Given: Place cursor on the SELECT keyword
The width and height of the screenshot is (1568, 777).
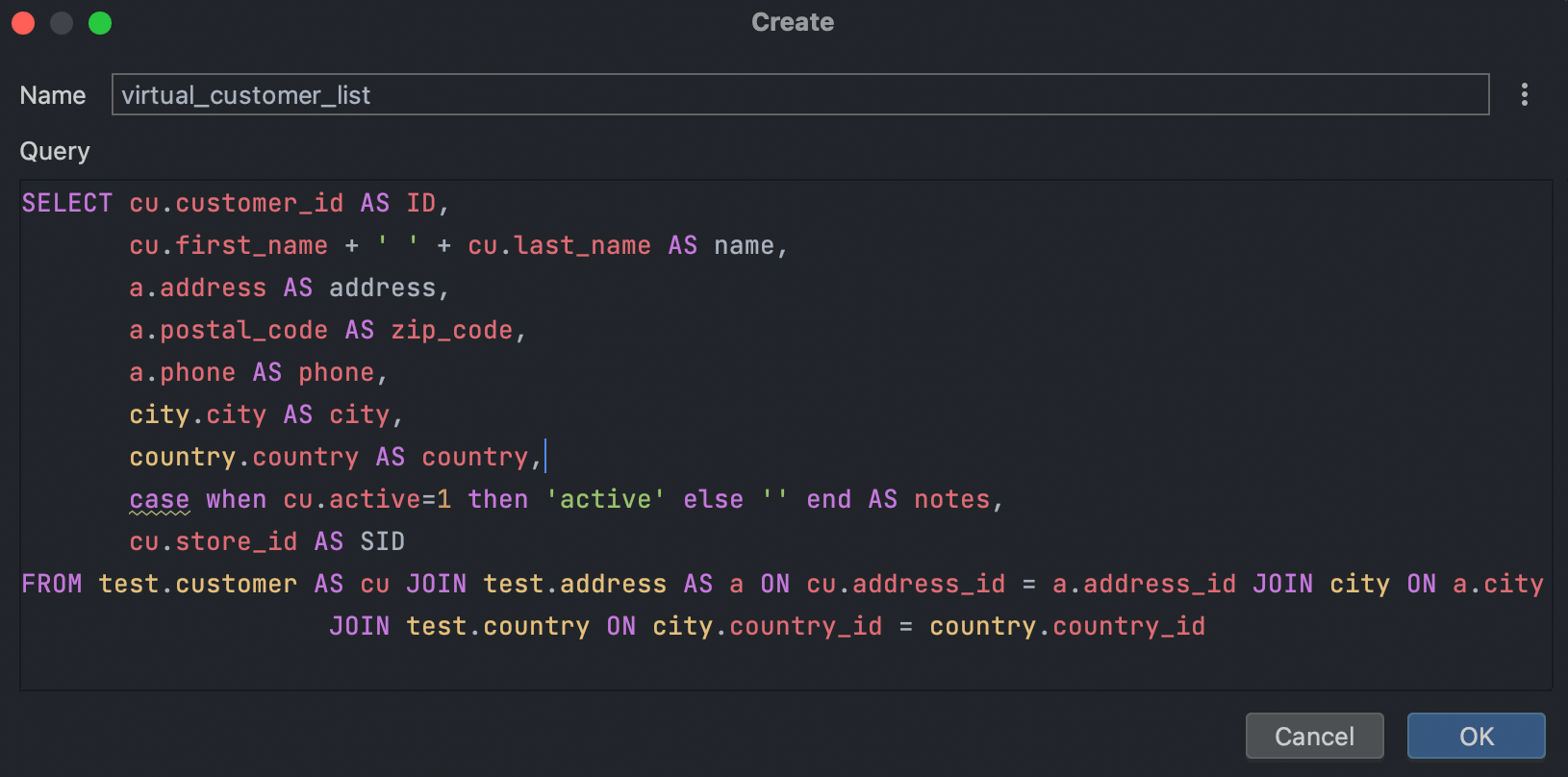Looking at the screenshot, I should 66,204.
